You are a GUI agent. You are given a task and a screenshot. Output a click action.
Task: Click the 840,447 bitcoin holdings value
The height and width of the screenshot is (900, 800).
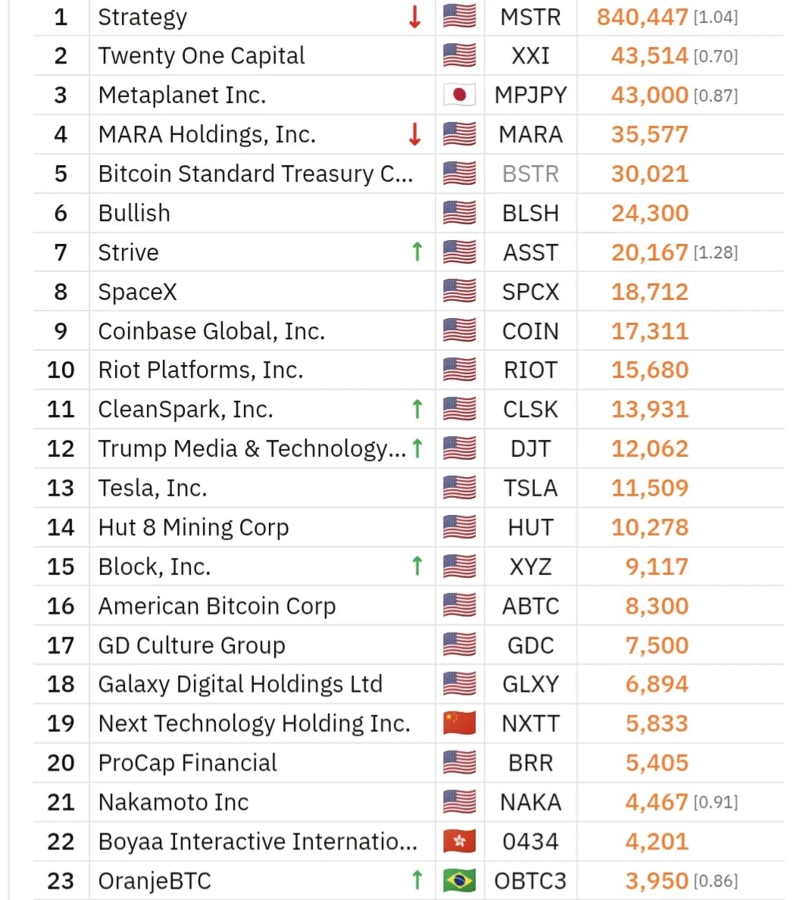642,17
